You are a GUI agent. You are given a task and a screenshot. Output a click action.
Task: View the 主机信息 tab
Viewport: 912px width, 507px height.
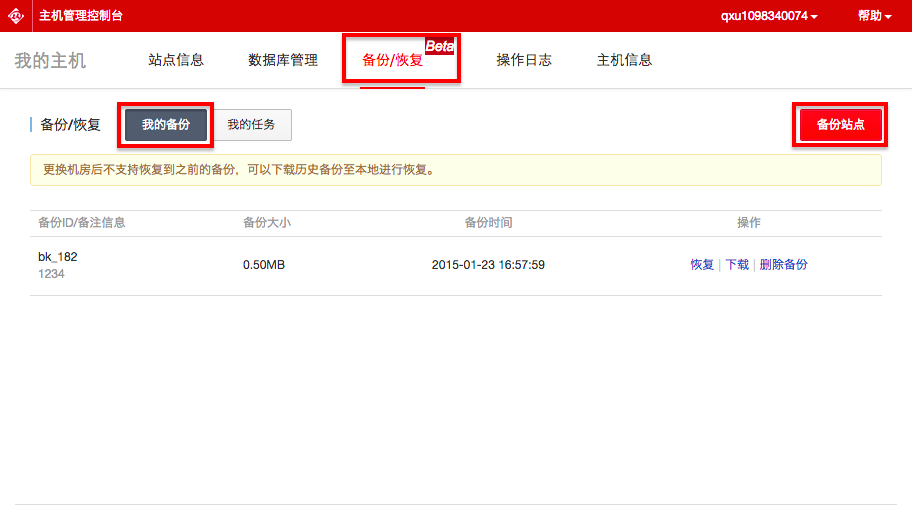pyautogui.click(x=624, y=60)
